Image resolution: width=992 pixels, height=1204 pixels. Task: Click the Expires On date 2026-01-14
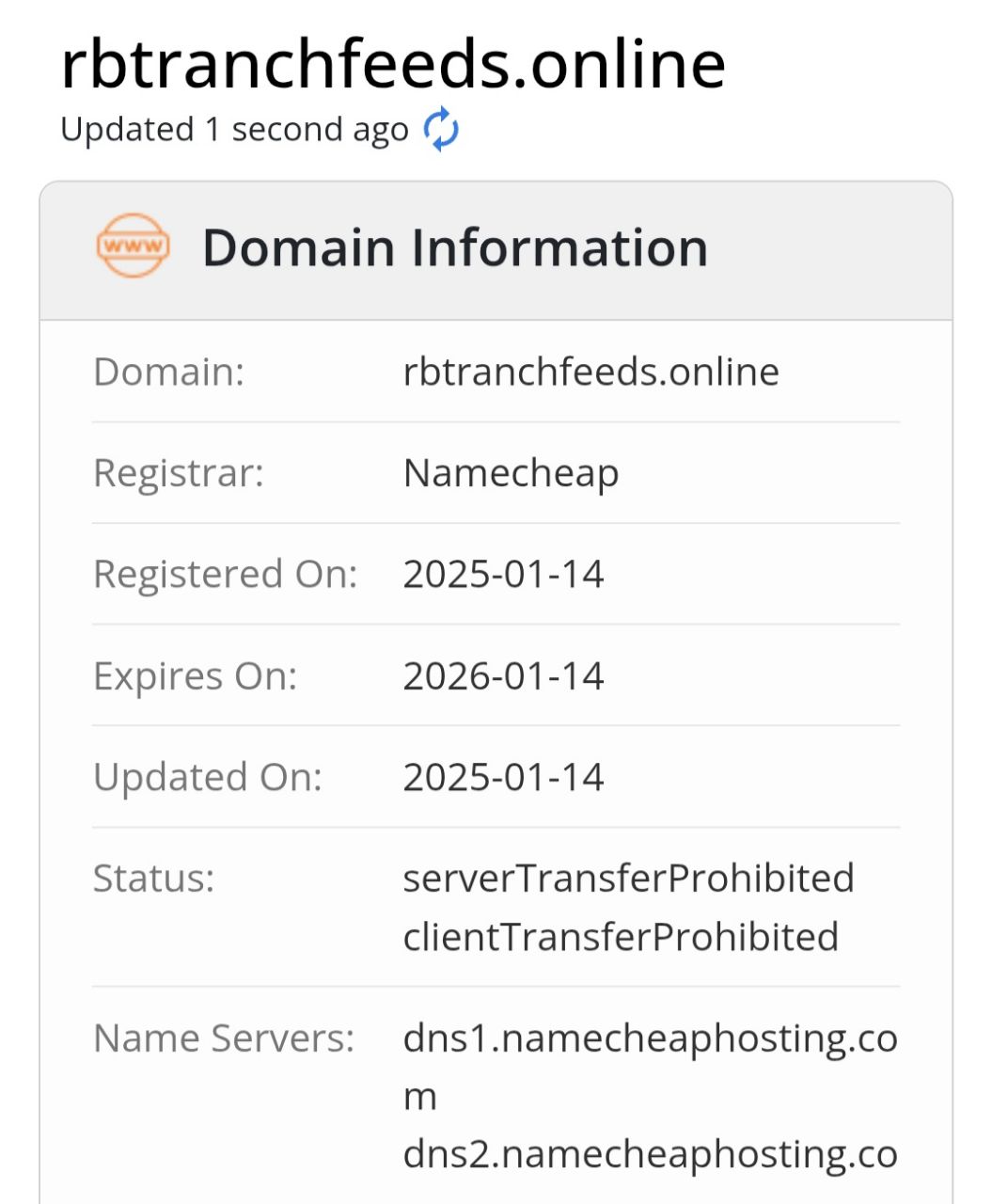click(x=503, y=676)
